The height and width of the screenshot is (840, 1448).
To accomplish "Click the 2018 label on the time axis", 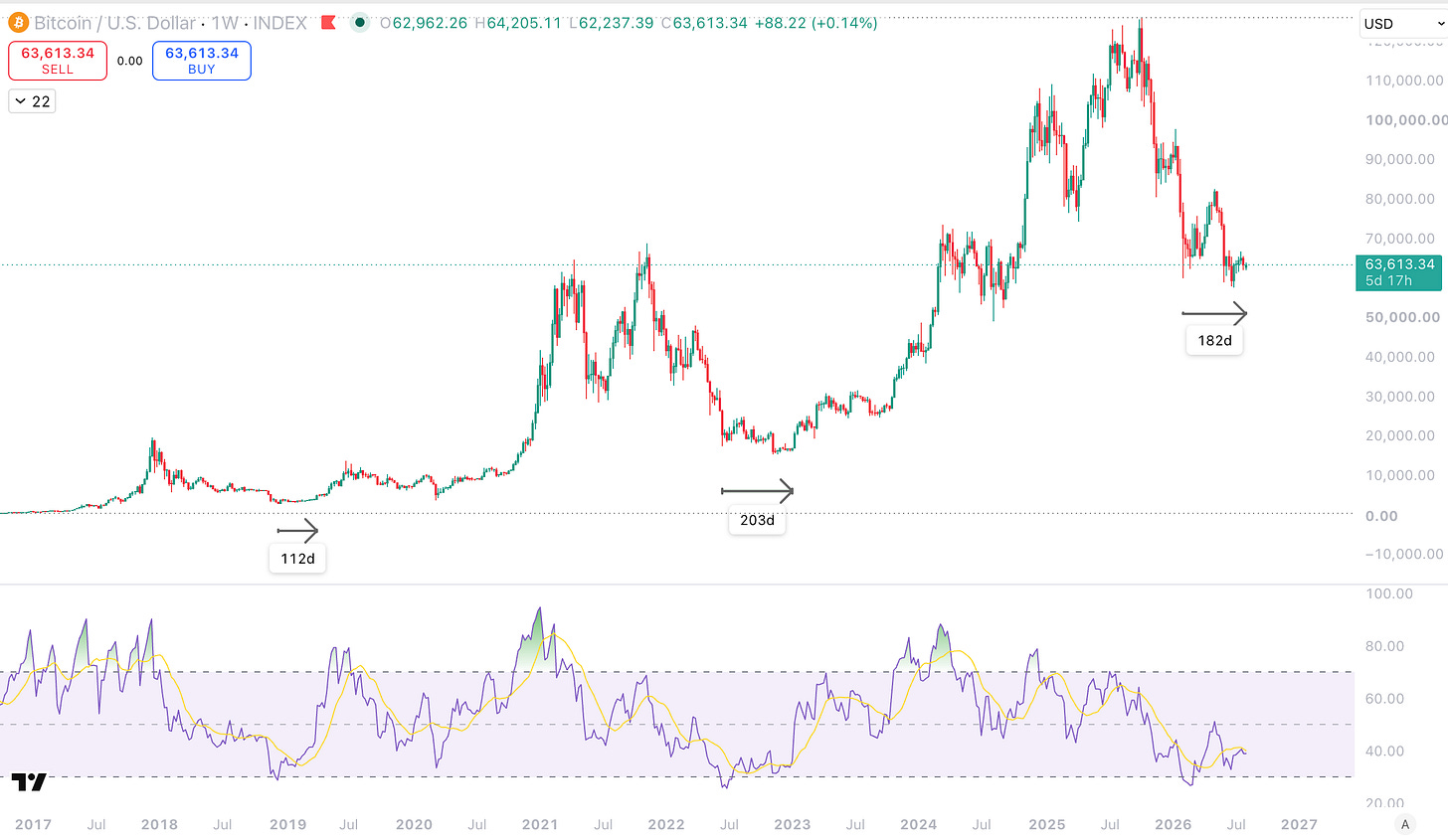I will click(x=159, y=824).
